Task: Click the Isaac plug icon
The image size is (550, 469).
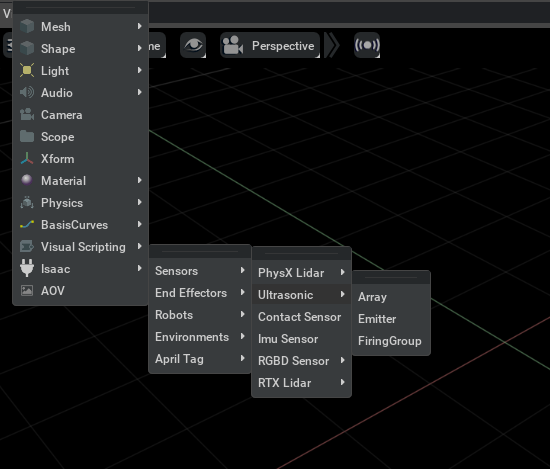Action: 27,268
